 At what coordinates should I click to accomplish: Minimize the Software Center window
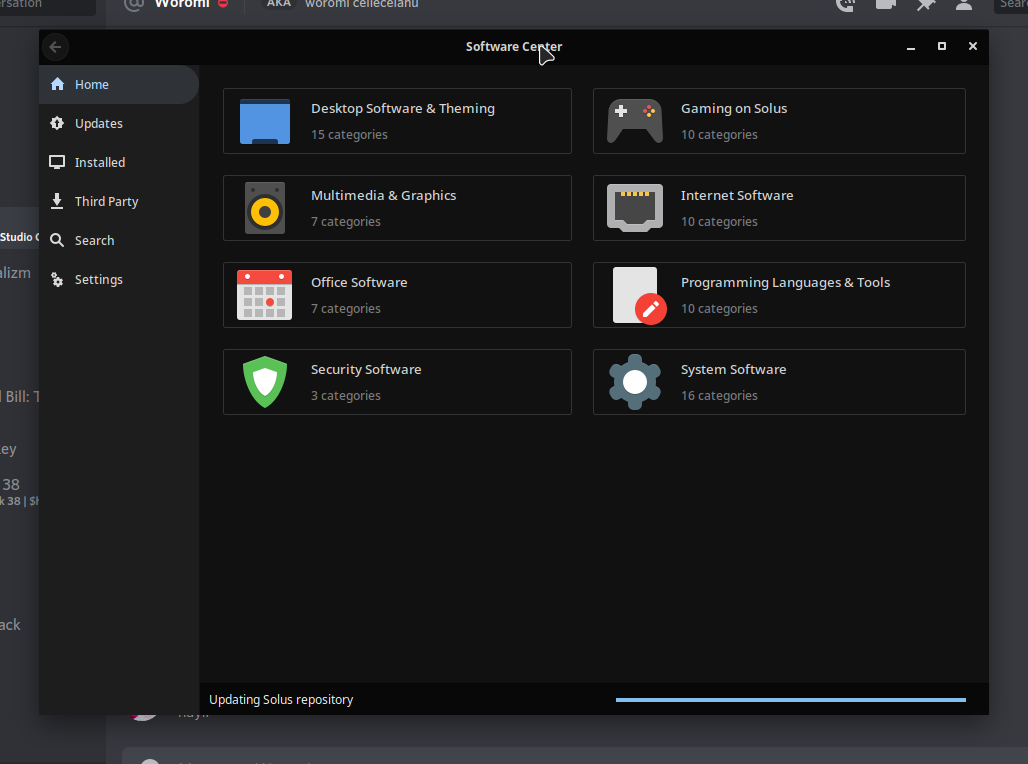[911, 47]
